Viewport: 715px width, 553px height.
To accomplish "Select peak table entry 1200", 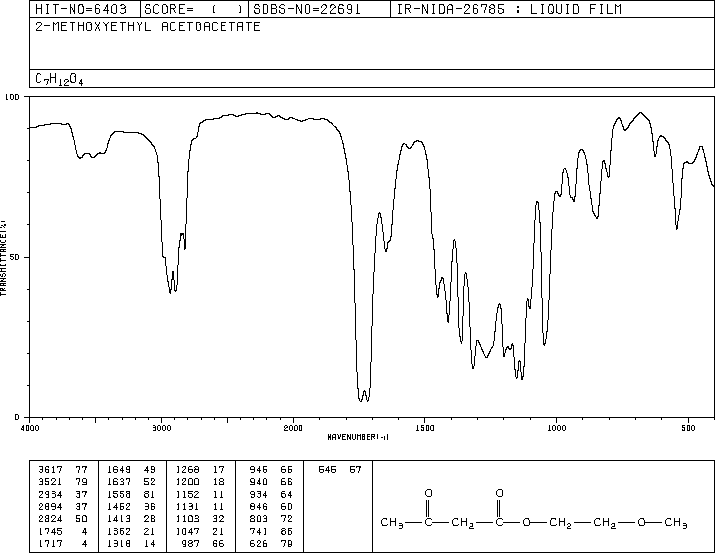I will 187,482.
